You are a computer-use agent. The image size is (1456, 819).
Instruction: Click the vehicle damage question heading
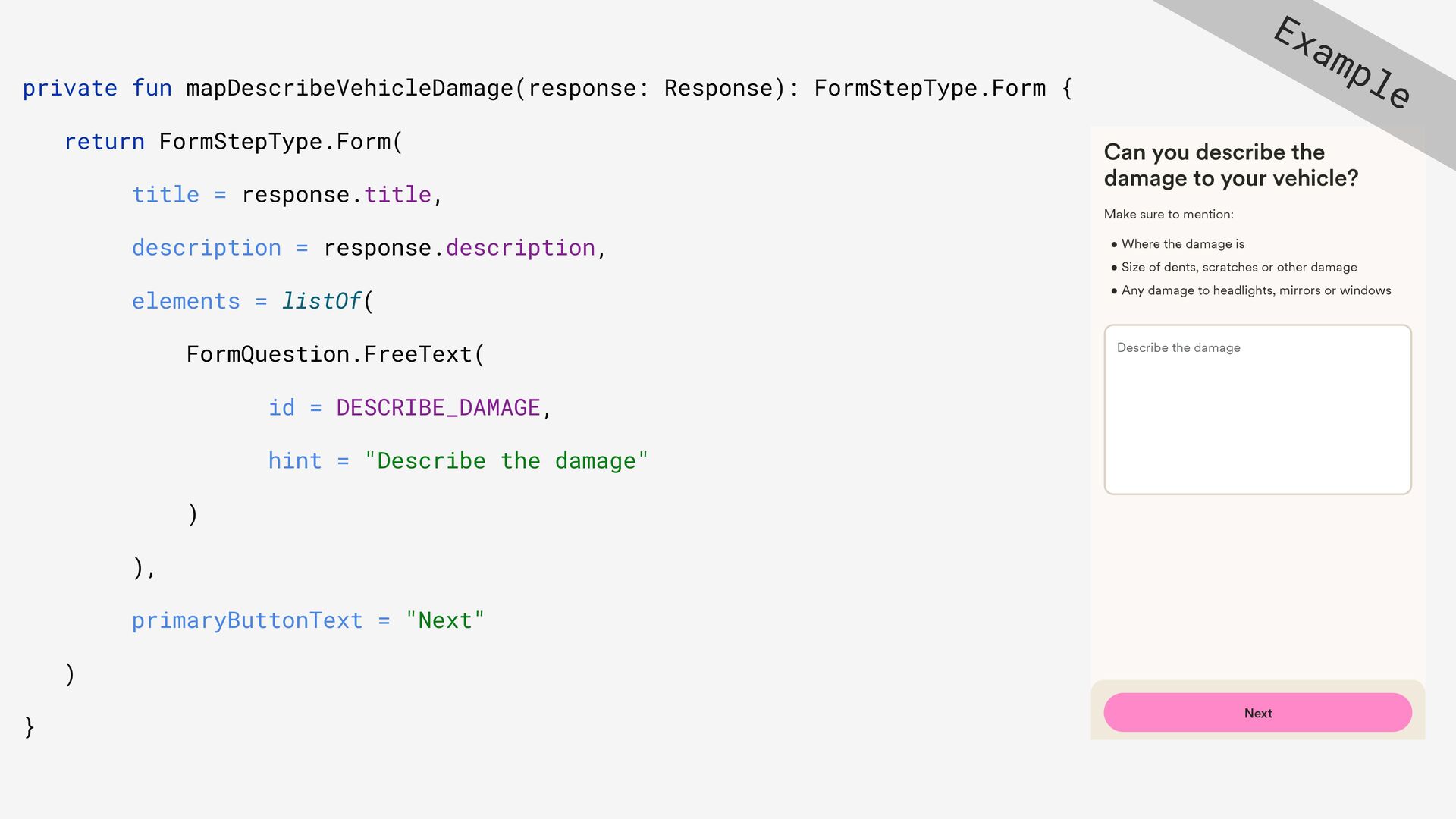pos(1230,165)
